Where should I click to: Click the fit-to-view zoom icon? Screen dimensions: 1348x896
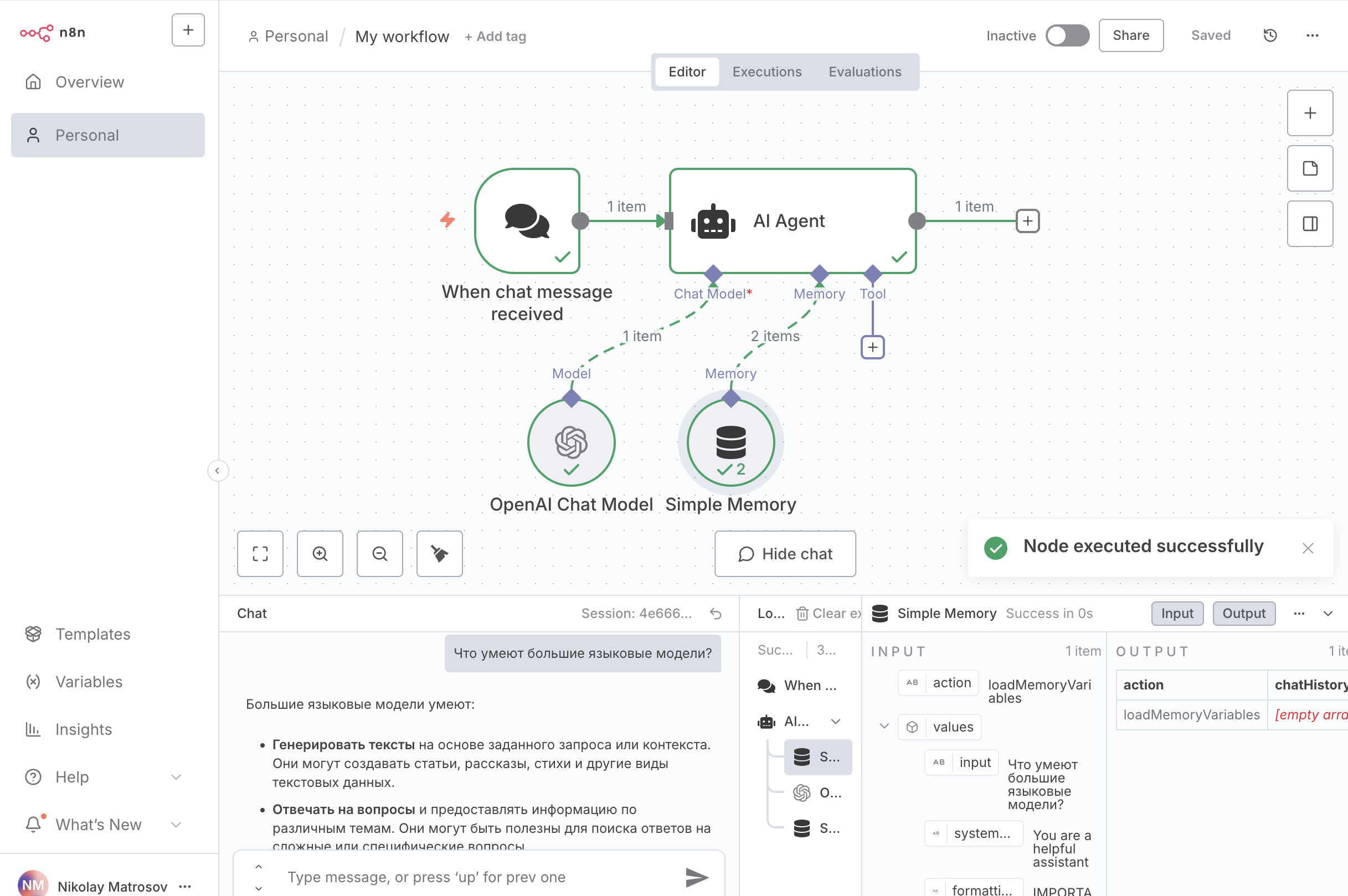click(260, 554)
